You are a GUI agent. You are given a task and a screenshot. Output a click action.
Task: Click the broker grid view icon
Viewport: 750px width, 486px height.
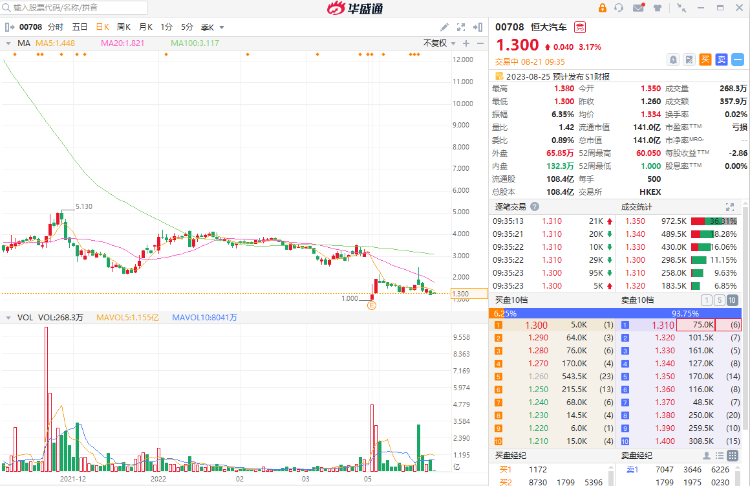tap(732, 455)
